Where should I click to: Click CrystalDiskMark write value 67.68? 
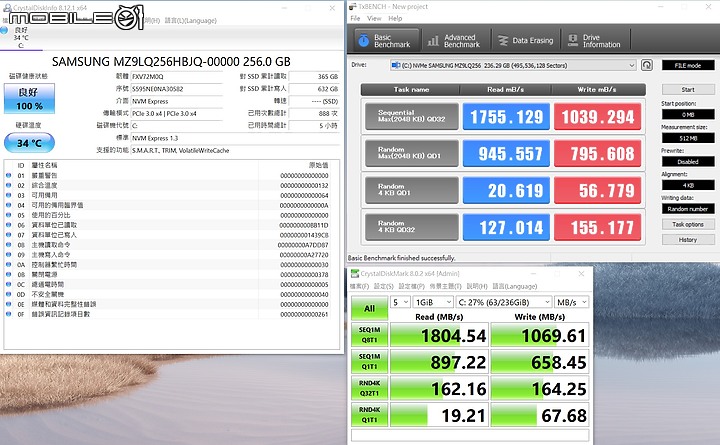[x=540, y=415]
